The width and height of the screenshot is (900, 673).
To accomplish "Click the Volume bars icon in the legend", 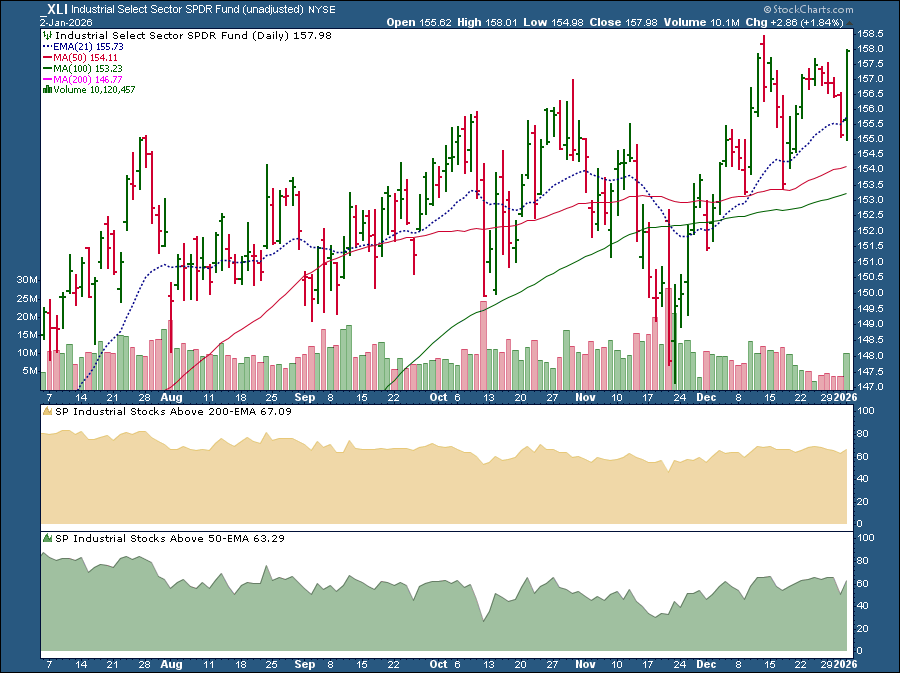I will click(47, 90).
